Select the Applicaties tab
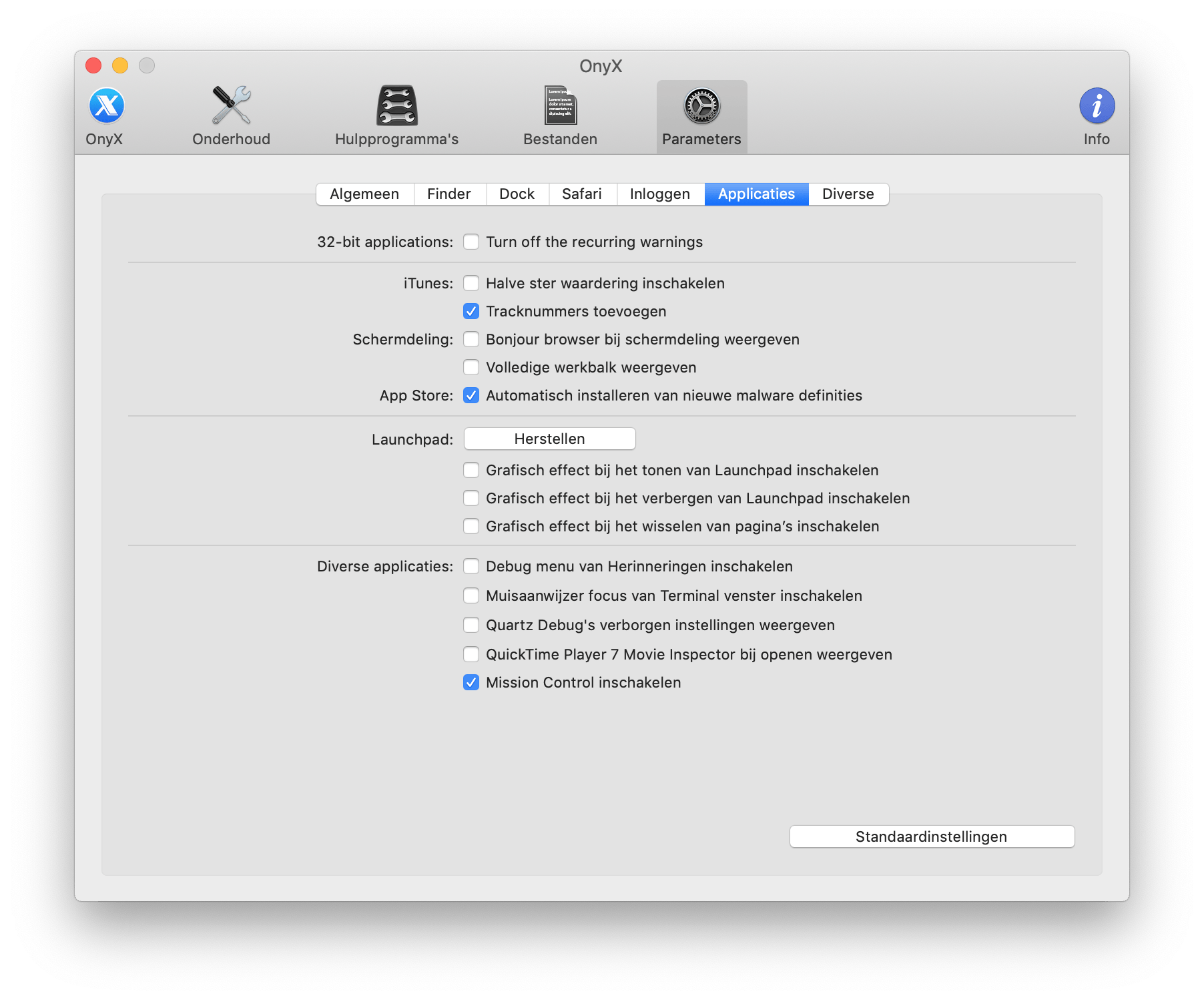The height and width of the screenshot is (1000, 1204). click(x=757, y=194)
